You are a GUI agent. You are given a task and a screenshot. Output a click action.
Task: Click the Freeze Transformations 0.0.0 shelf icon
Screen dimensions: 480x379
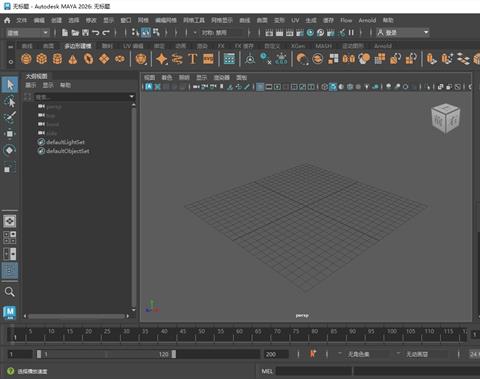coord(282,59)
